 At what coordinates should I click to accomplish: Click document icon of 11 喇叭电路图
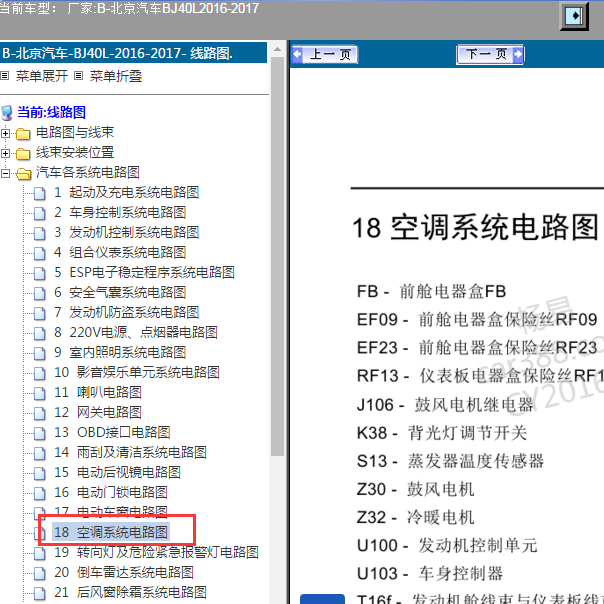[x=39, y=394]
